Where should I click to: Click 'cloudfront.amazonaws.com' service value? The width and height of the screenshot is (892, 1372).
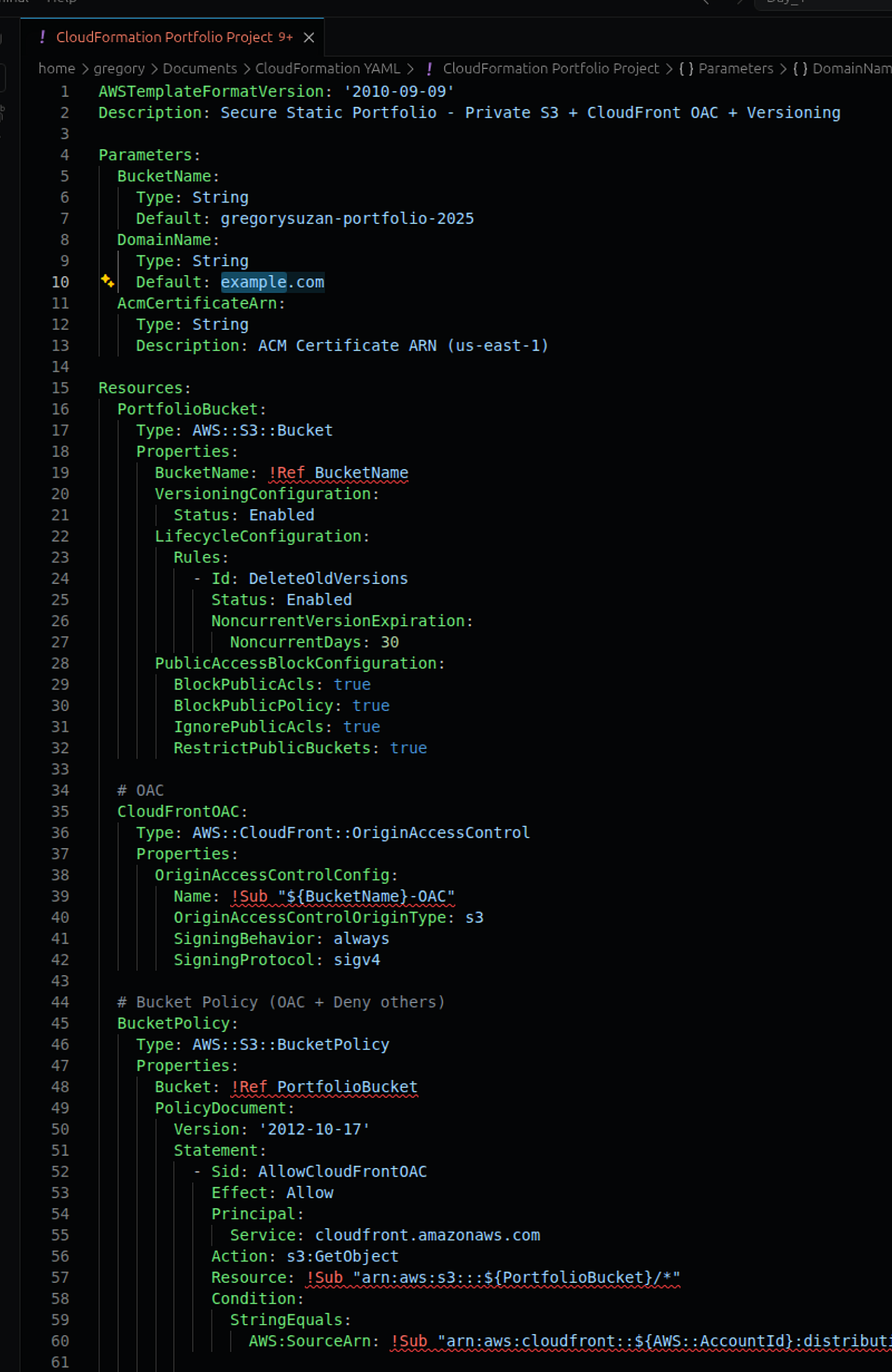pos(427,1235)
